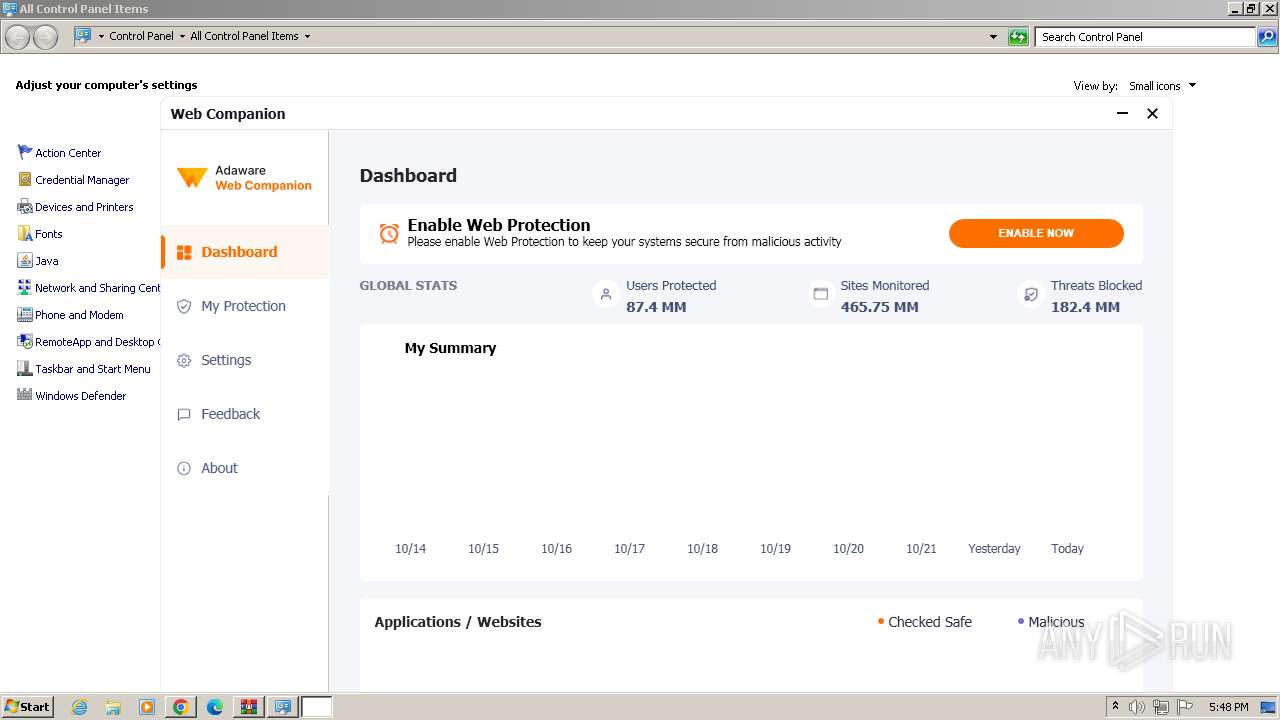Expand the All Control Panel Items breadcrumb arrow

pos(307,36)
